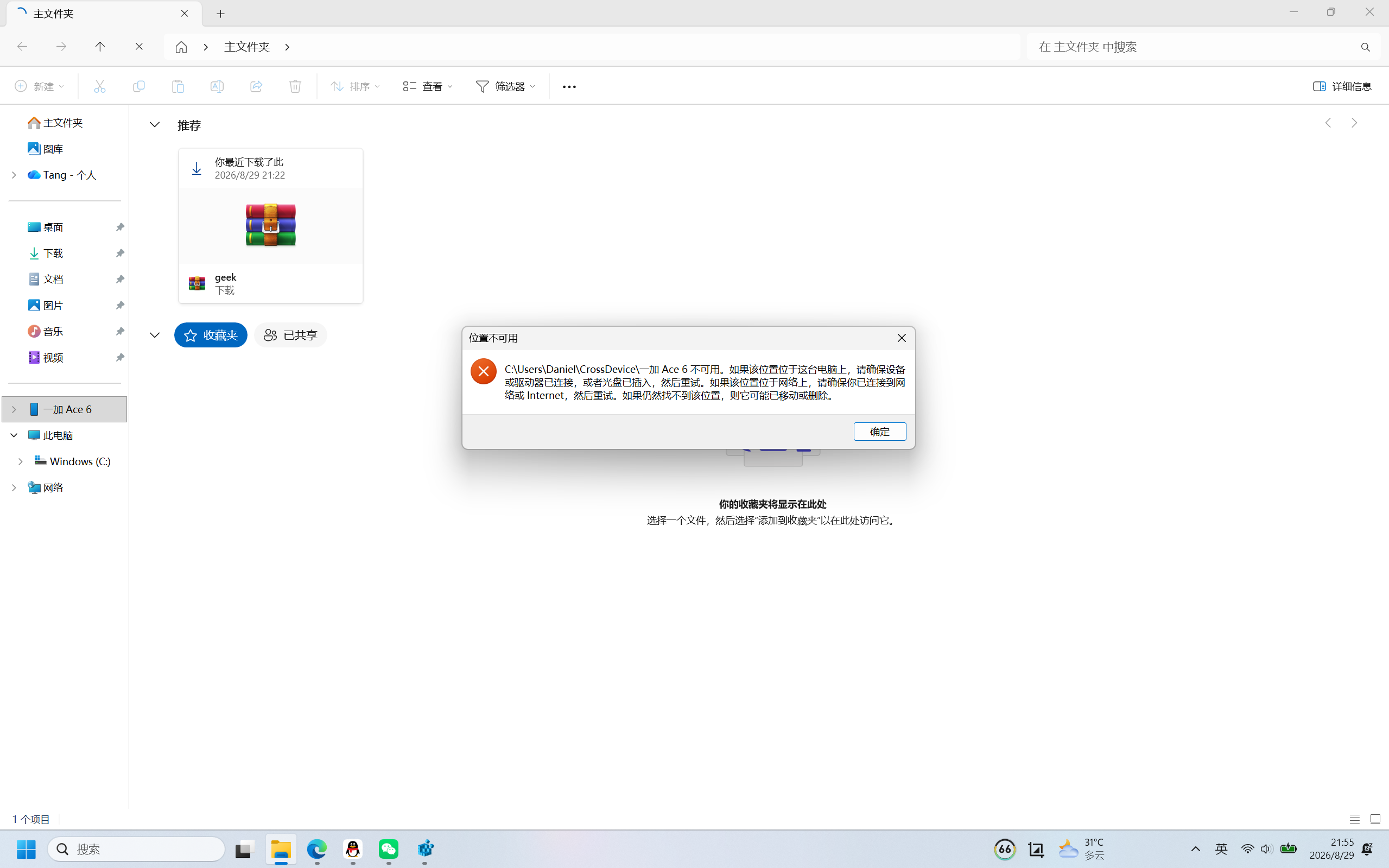1389x868 pixels.
Task: Click the Cut scissors icon in toolbar
Action: pos(100,86)
